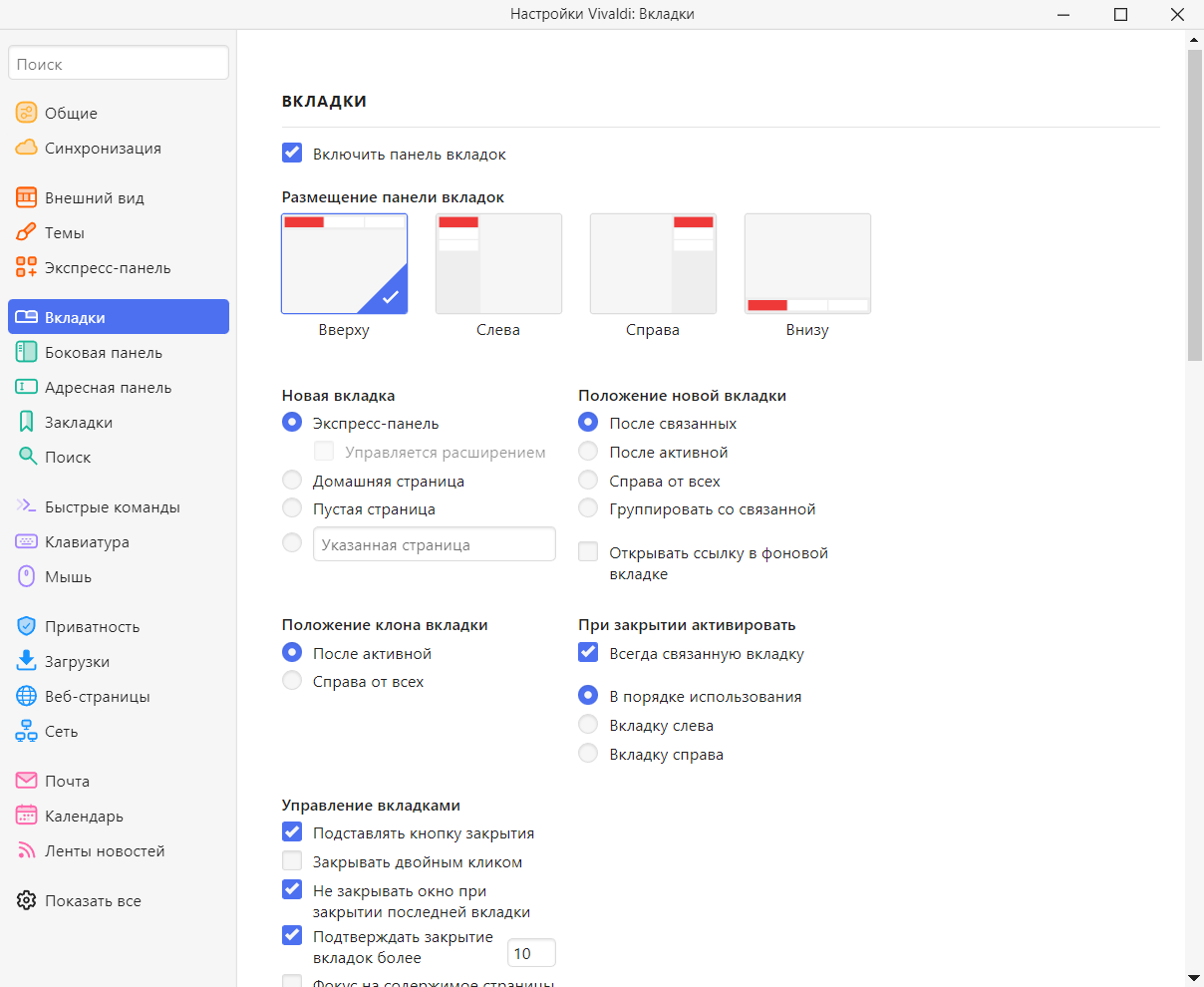Select the Сеть network icon

coord(26,731)
